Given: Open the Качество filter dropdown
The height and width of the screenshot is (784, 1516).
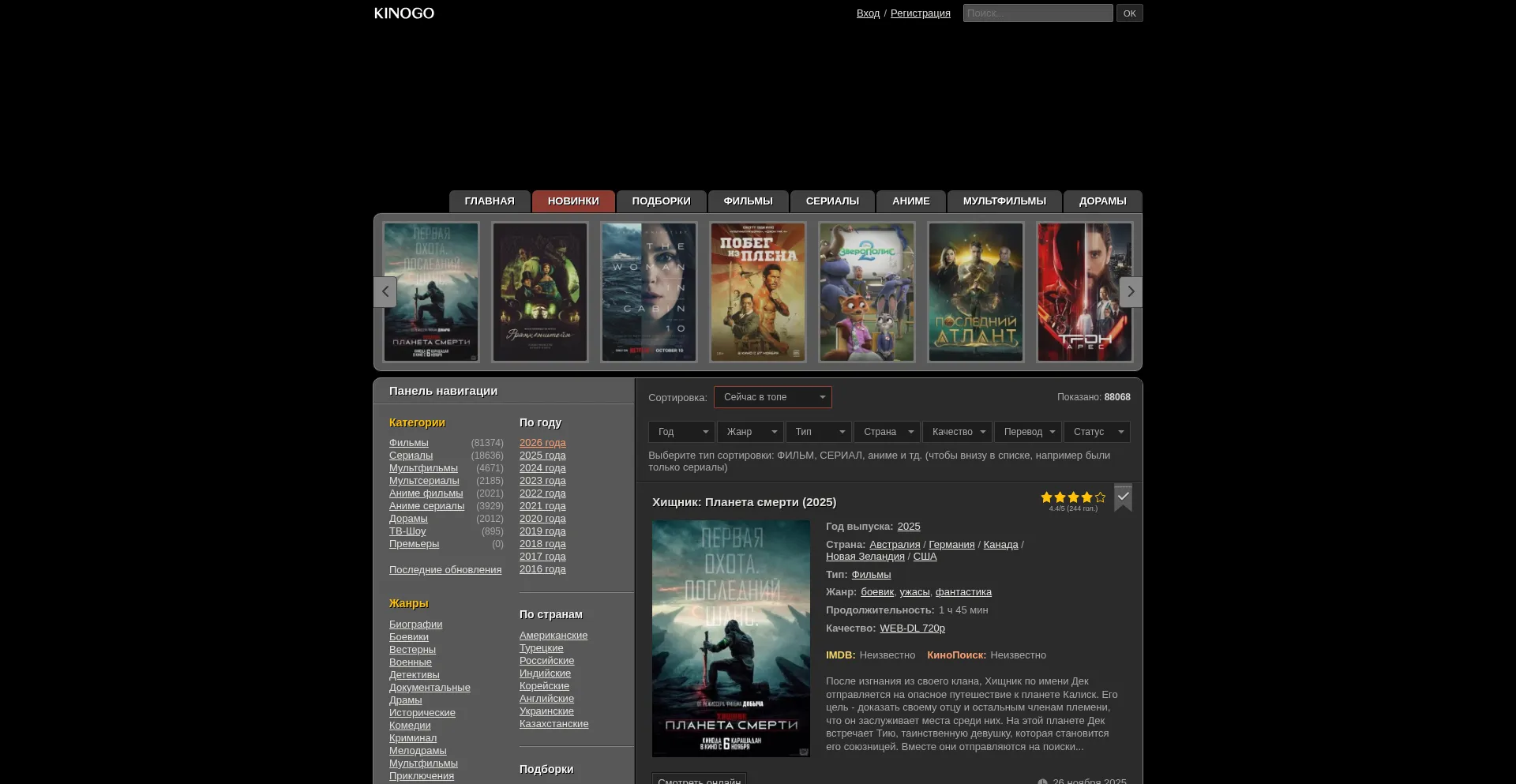Looking at the screenshot, I should click(957, 432).
